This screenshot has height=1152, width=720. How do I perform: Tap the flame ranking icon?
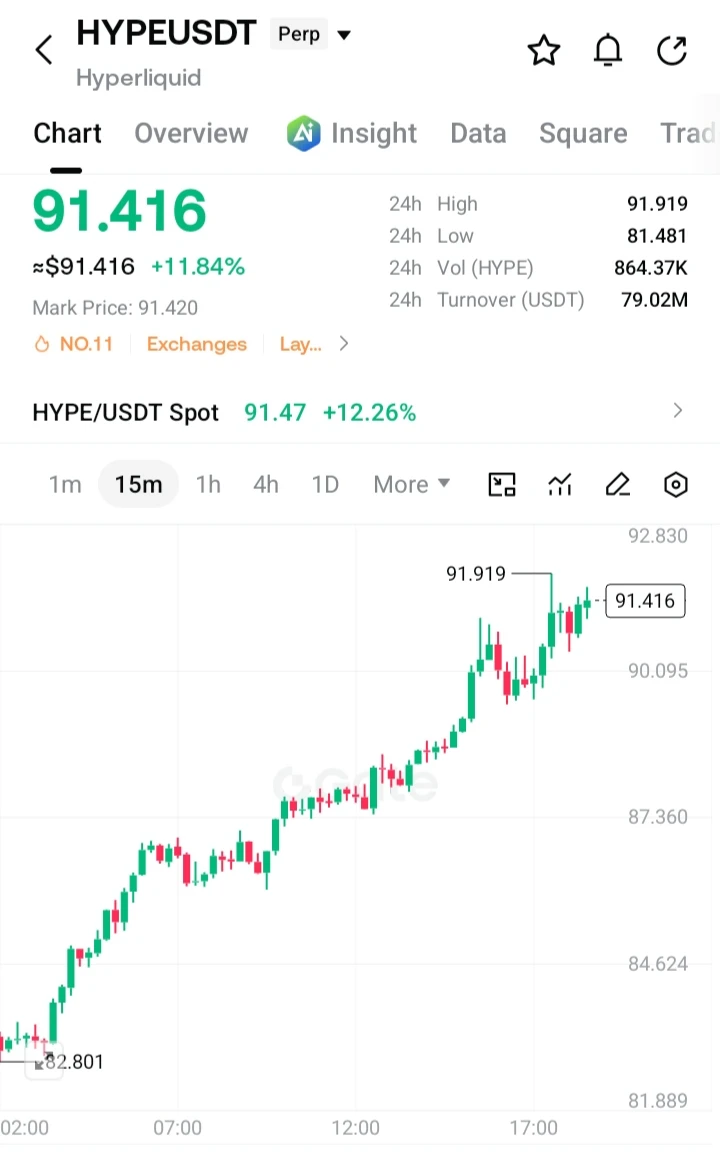(x=42, y=344)
